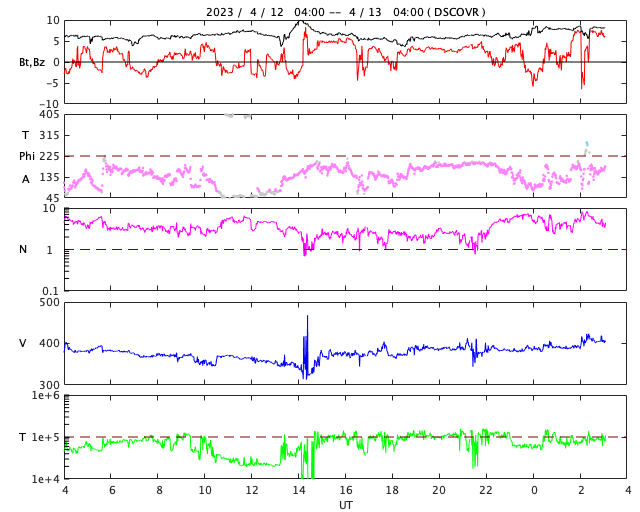The width and height of the screenshot is (640, 512).
Task: Click the "405" tick label on Phi panel
Action: pos(49,115)
